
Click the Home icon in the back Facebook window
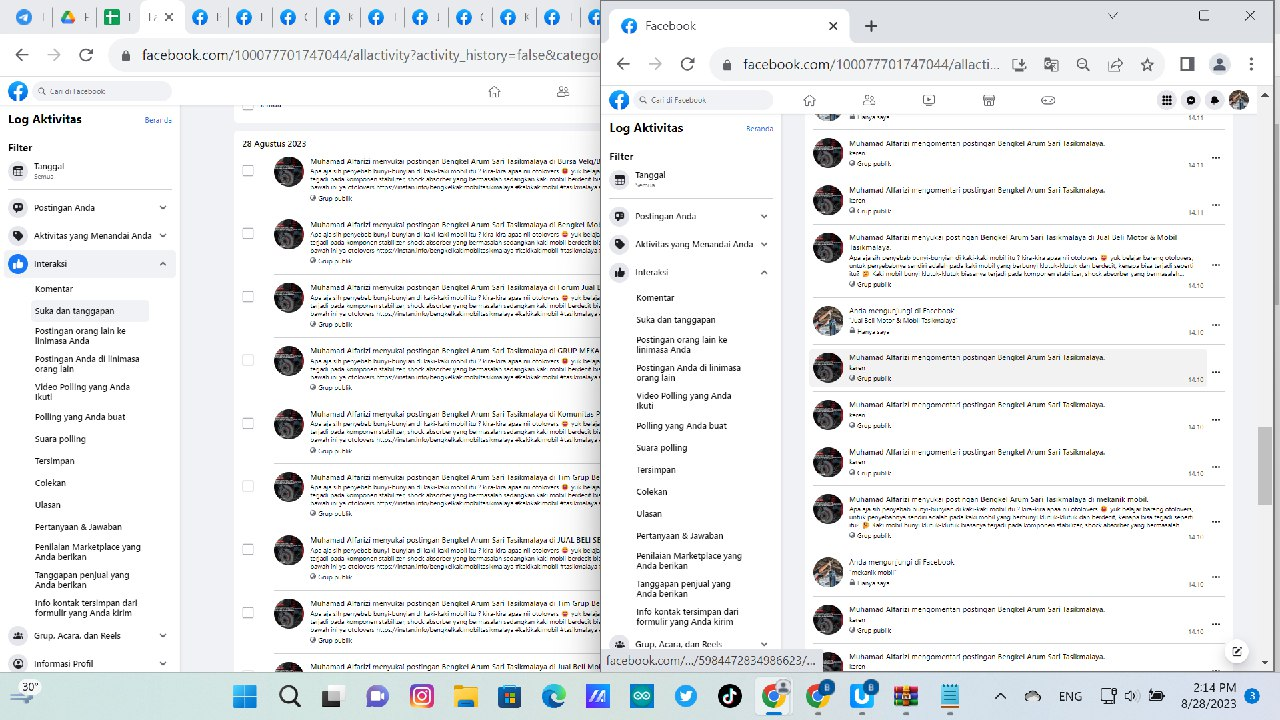(x=494, y=91)
